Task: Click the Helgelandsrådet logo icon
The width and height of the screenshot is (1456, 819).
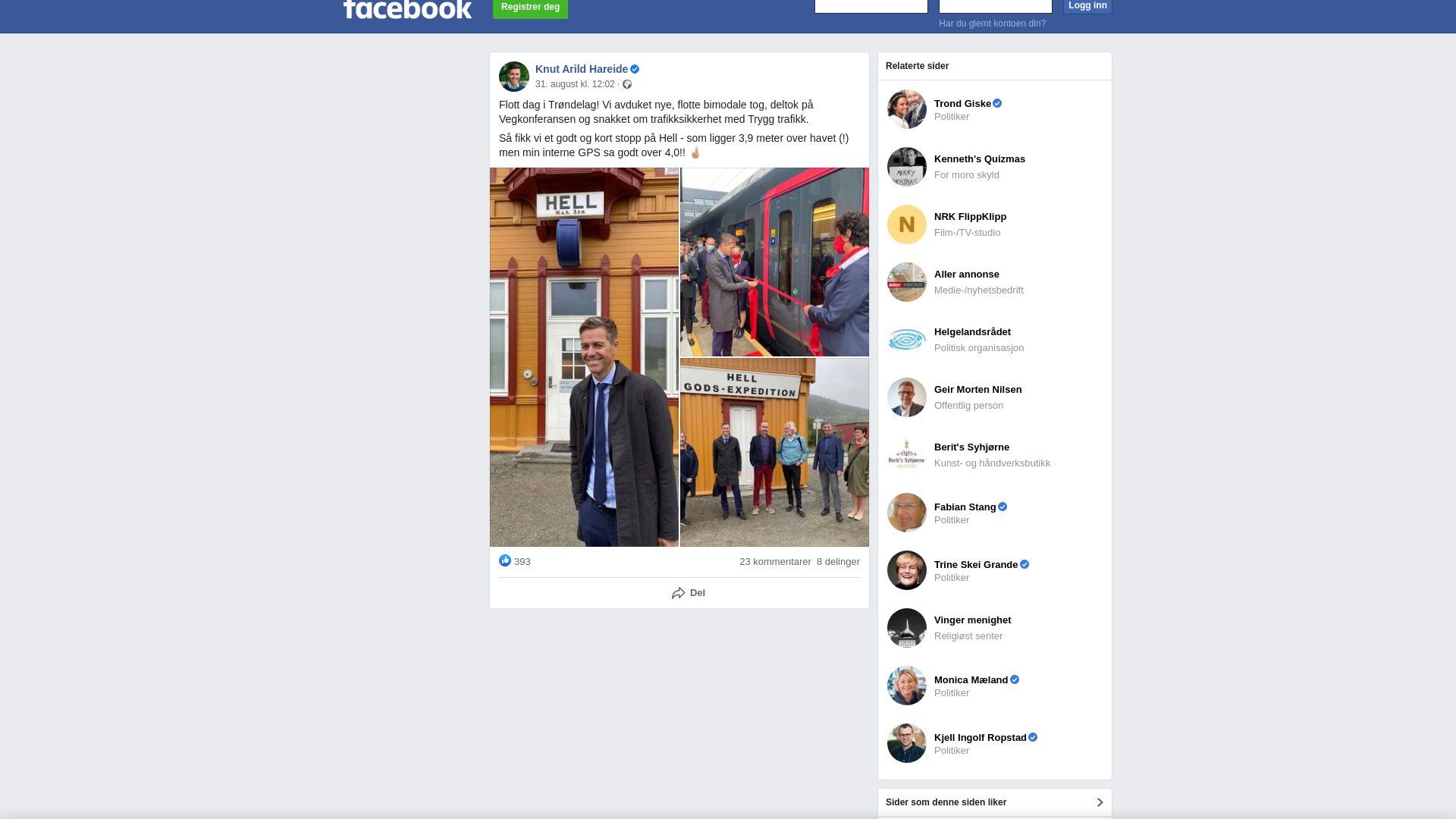Action: point(907,340)
